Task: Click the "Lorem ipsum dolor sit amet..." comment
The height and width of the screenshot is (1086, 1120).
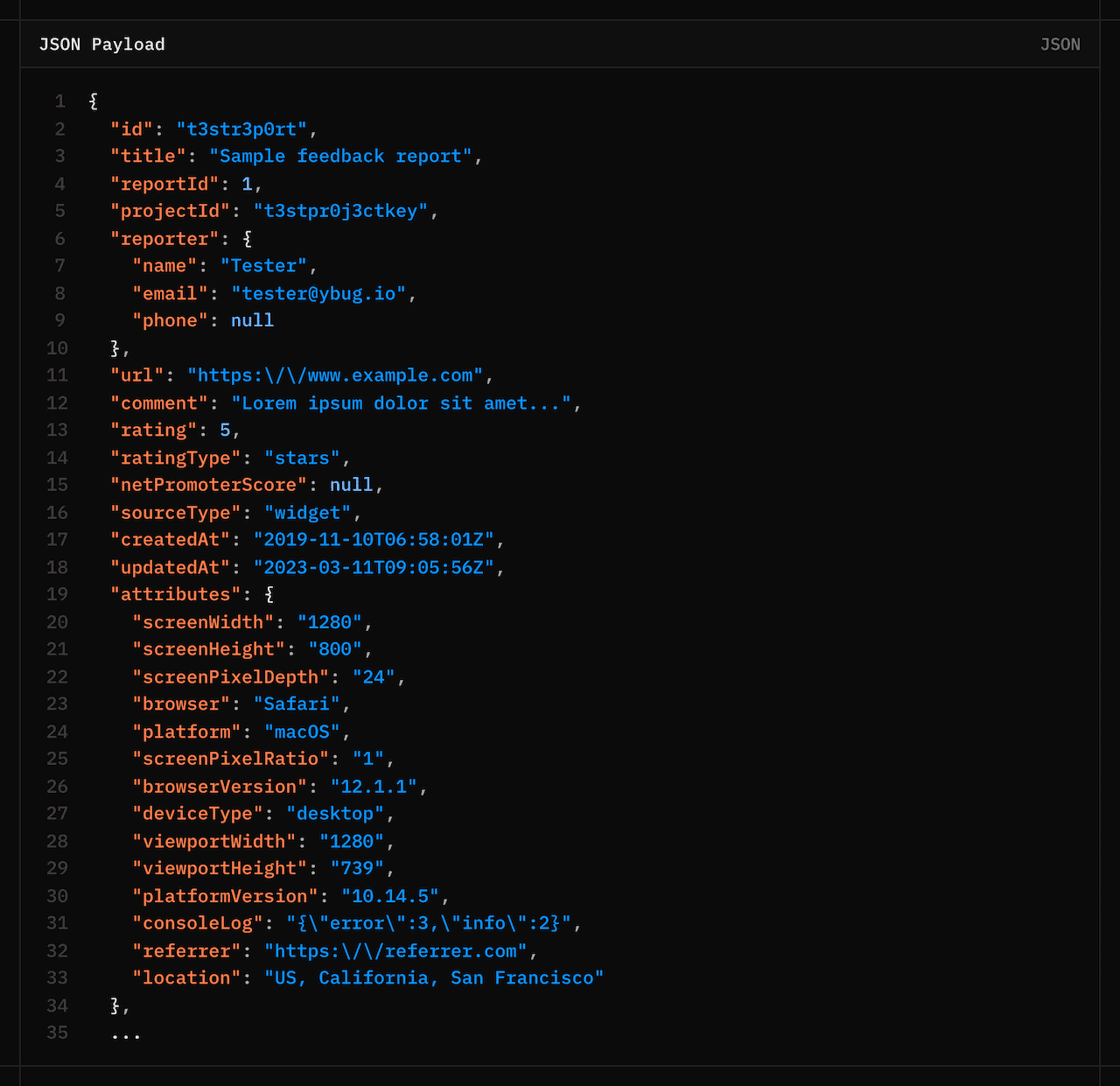Action: click(x=402, y=403)
